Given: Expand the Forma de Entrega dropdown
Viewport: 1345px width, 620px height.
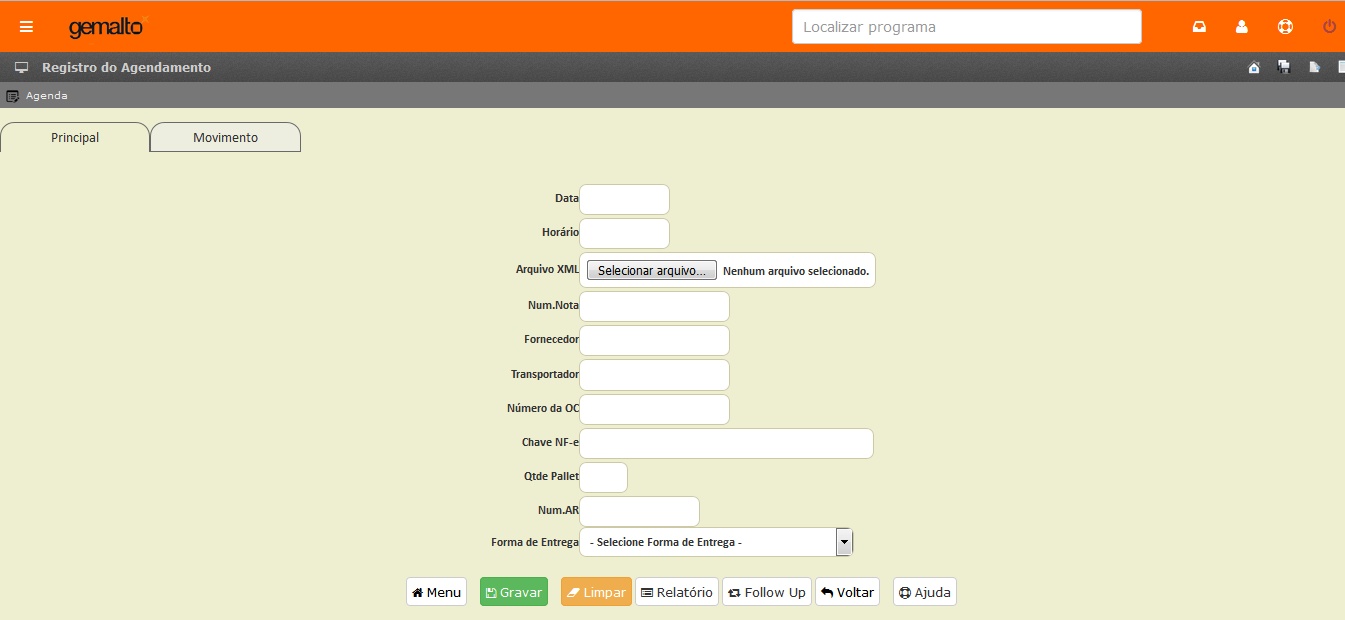Looking at the screenshot, I should point(844,542).
